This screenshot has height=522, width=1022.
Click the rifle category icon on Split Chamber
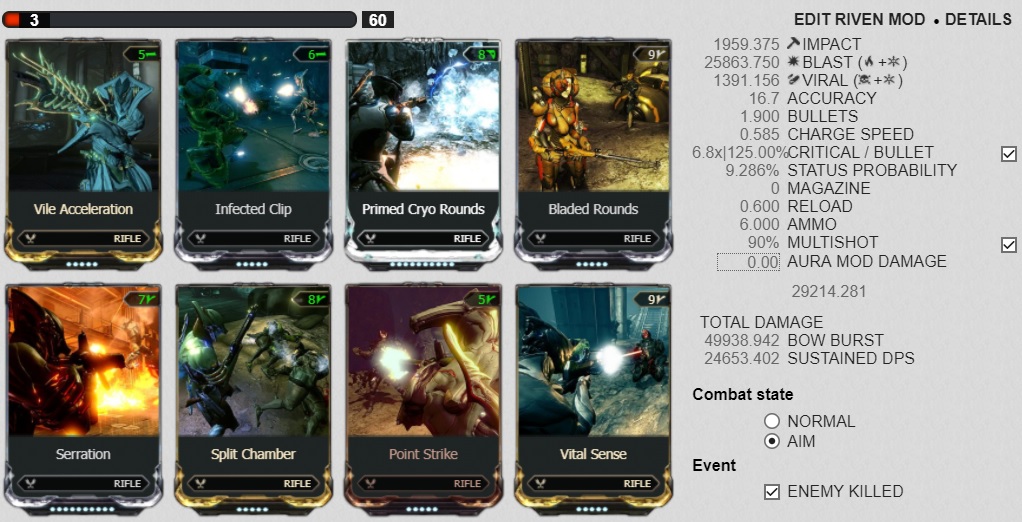(x=200, y=484)
